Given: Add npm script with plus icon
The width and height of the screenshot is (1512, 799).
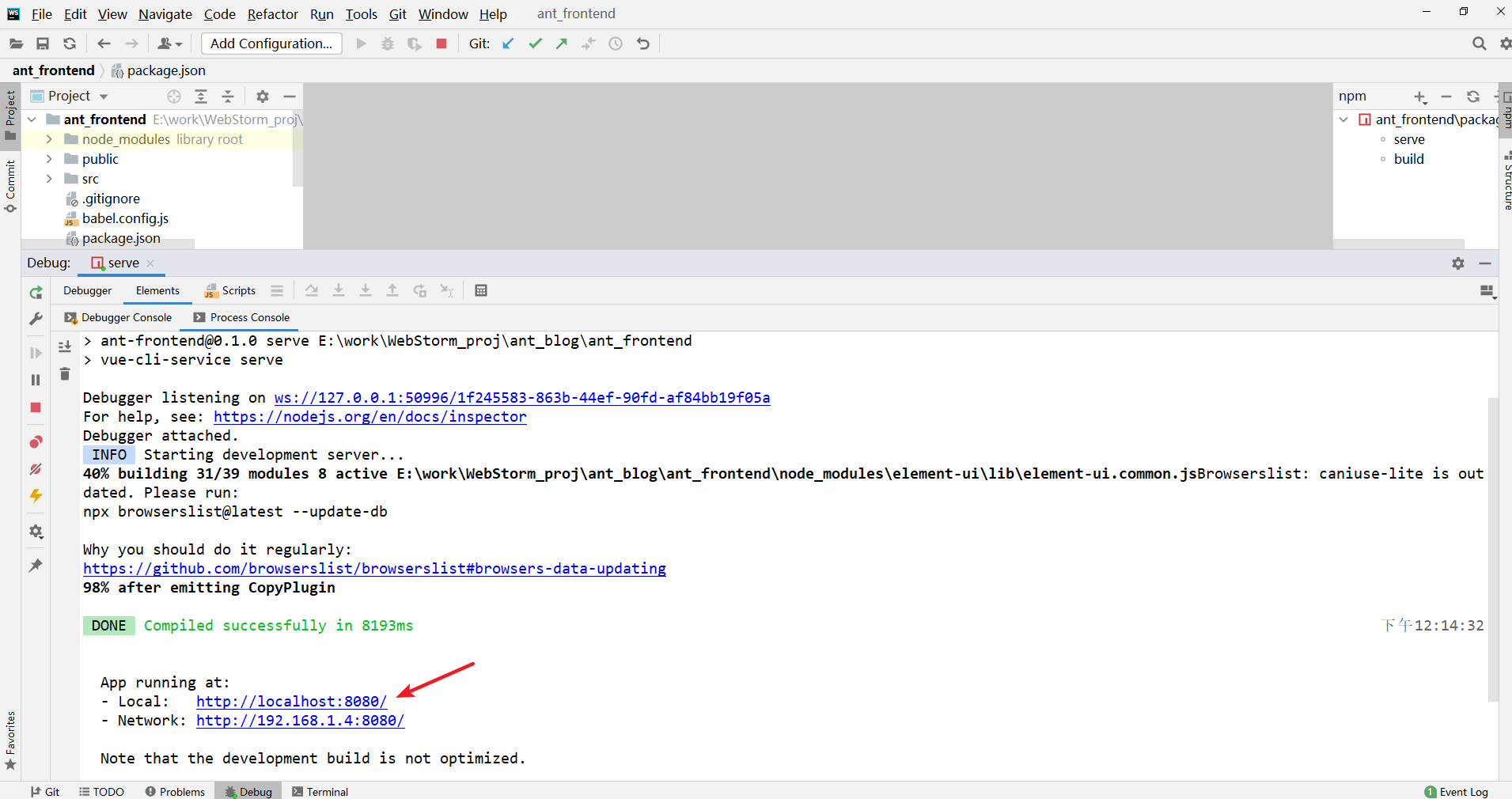Looking at the screenshot, I should [x=1420, y=97].
